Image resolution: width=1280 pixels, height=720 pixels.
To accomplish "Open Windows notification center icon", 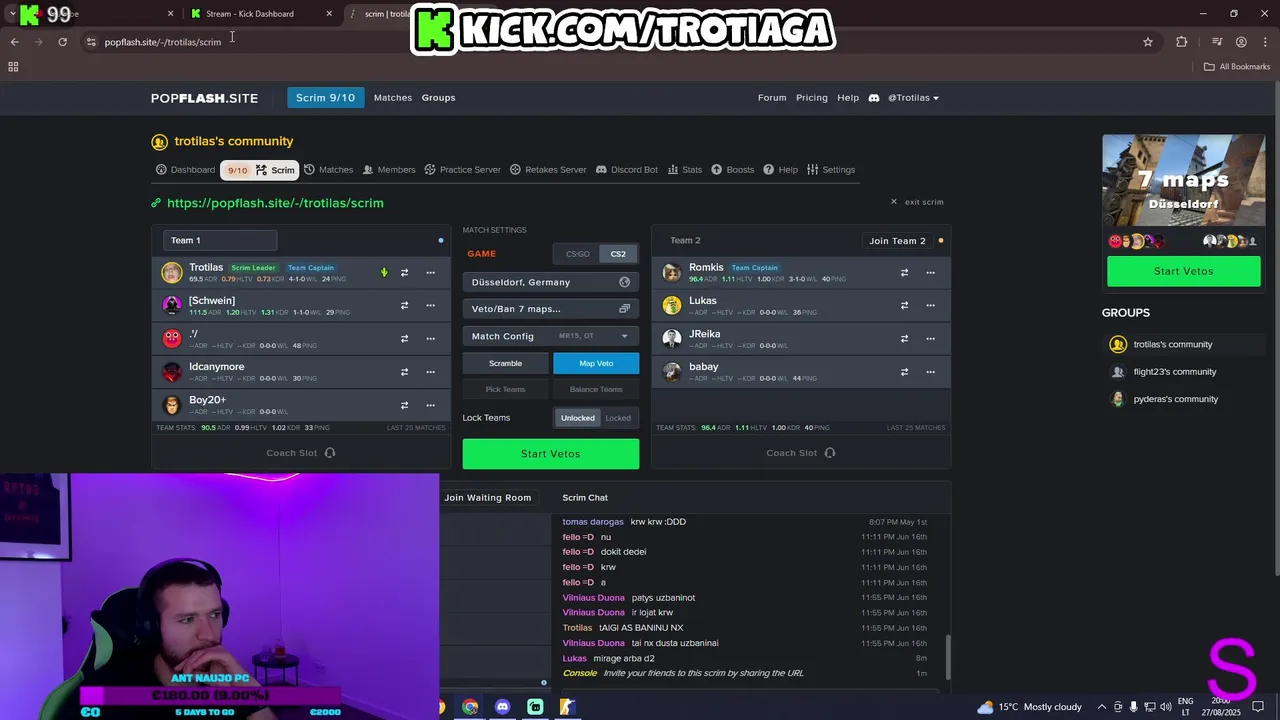I will click(x=1258, y=707).
